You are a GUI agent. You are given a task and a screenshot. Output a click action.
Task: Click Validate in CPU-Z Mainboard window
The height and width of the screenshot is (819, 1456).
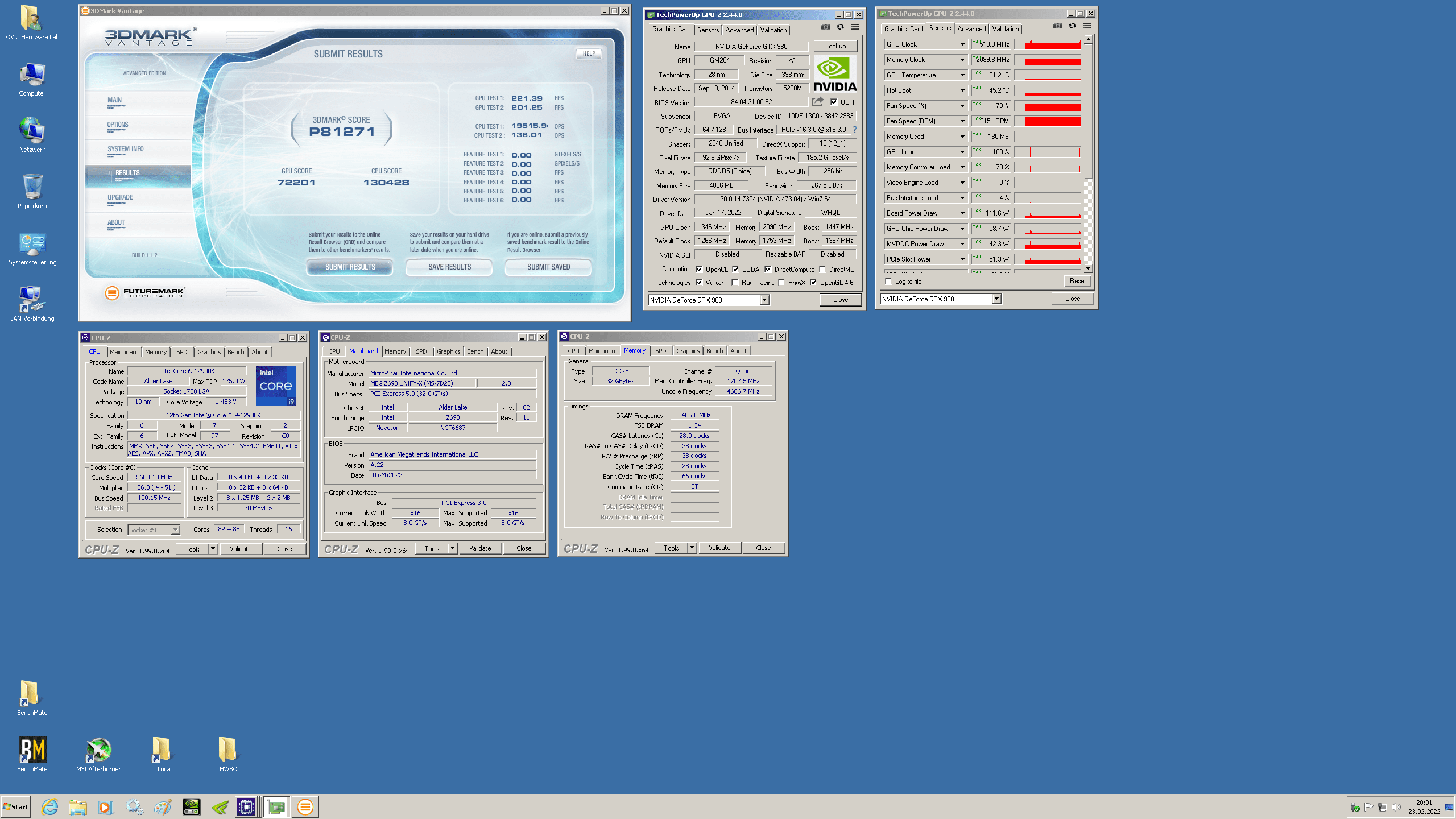pos(480,548)
